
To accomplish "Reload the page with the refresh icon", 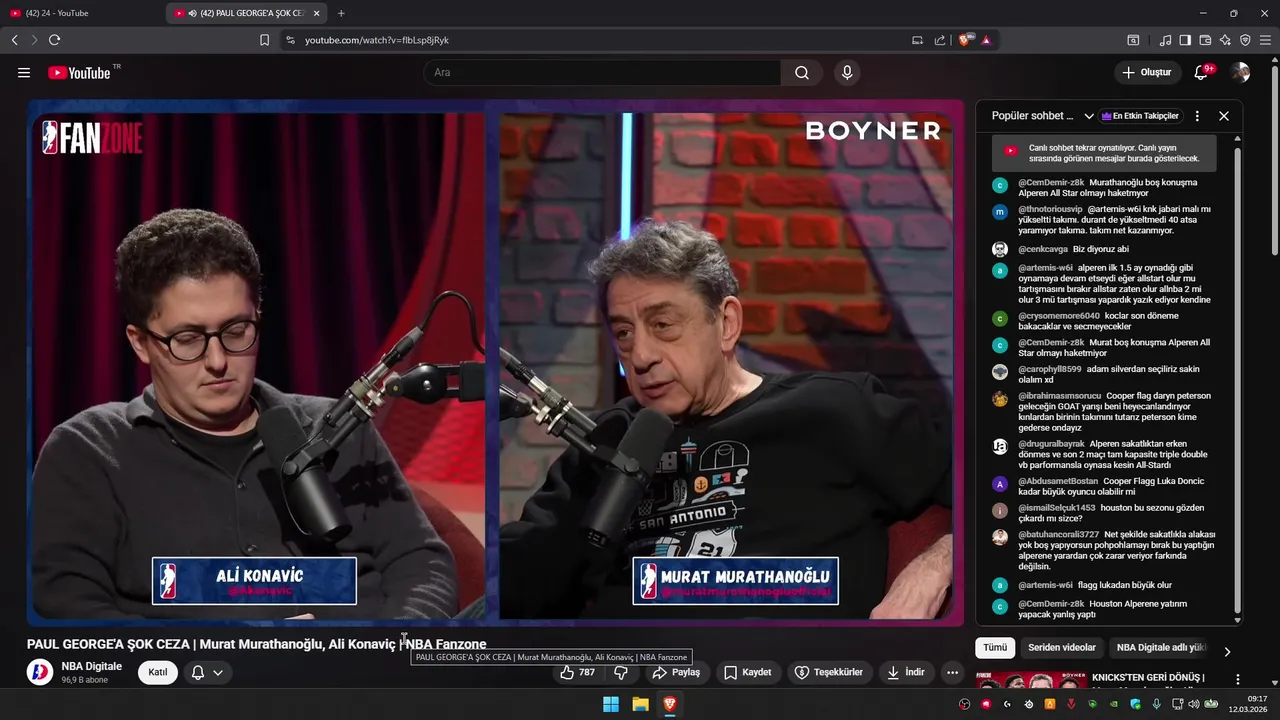I will 54,40.
